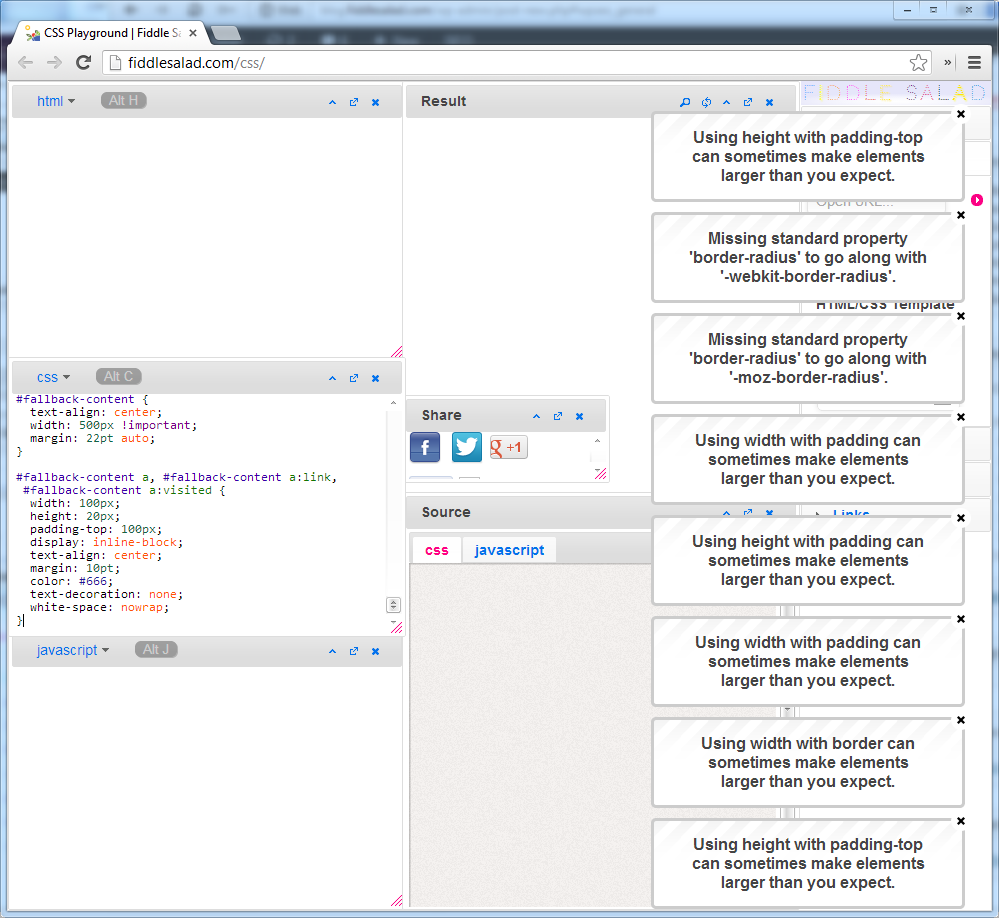Click the Alt J shortcut badge

[156, 650]
